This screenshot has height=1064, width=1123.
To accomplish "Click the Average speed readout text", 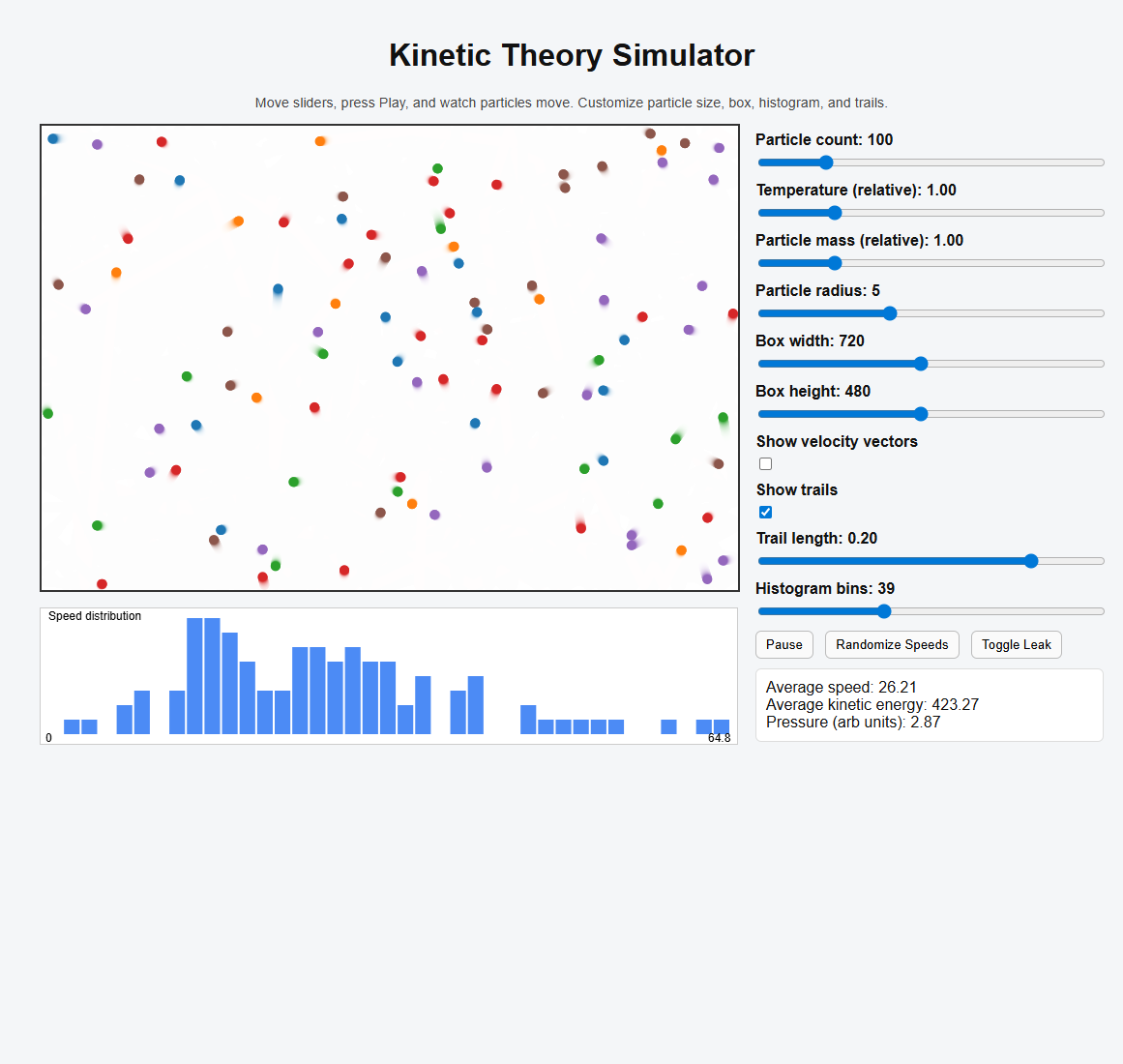I will point(841,688).
